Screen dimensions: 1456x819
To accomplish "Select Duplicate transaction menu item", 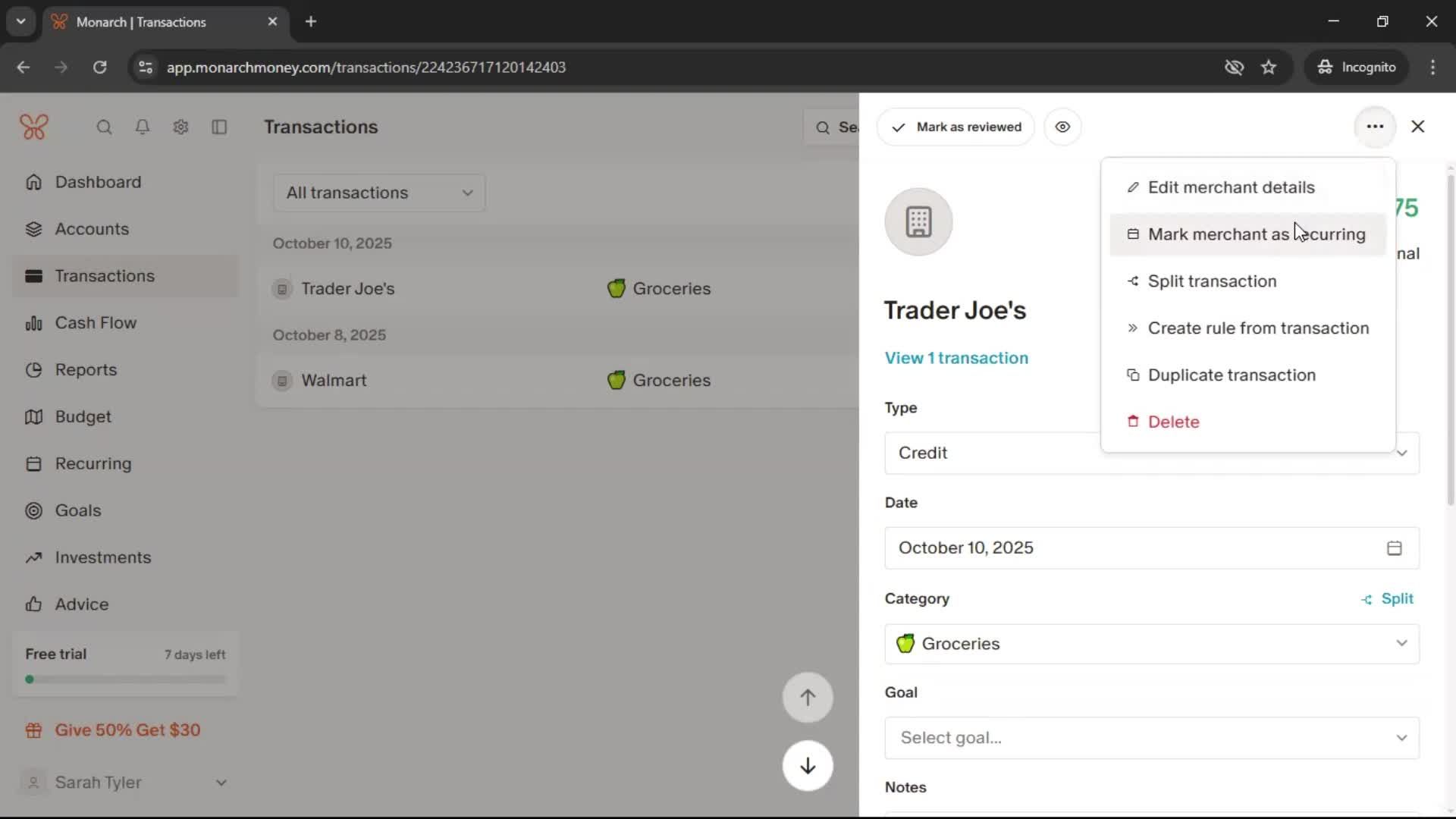I will [x=1231, y=375].
